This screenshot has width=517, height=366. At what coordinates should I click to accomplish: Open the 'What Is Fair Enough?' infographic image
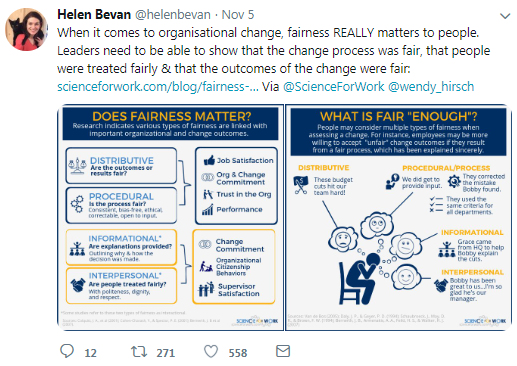(398, 217)
